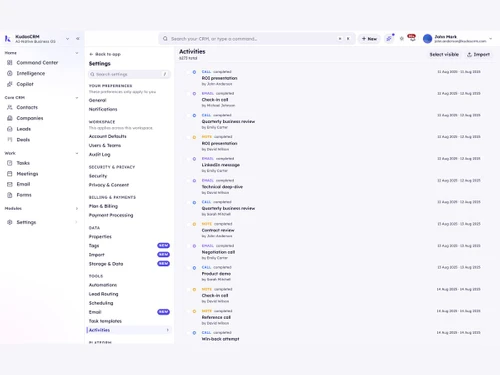Viewport: 500px width, 375px height.
Task: Collapse the left sidebar with double-arrow icon
Action: [x=78, y=39]
